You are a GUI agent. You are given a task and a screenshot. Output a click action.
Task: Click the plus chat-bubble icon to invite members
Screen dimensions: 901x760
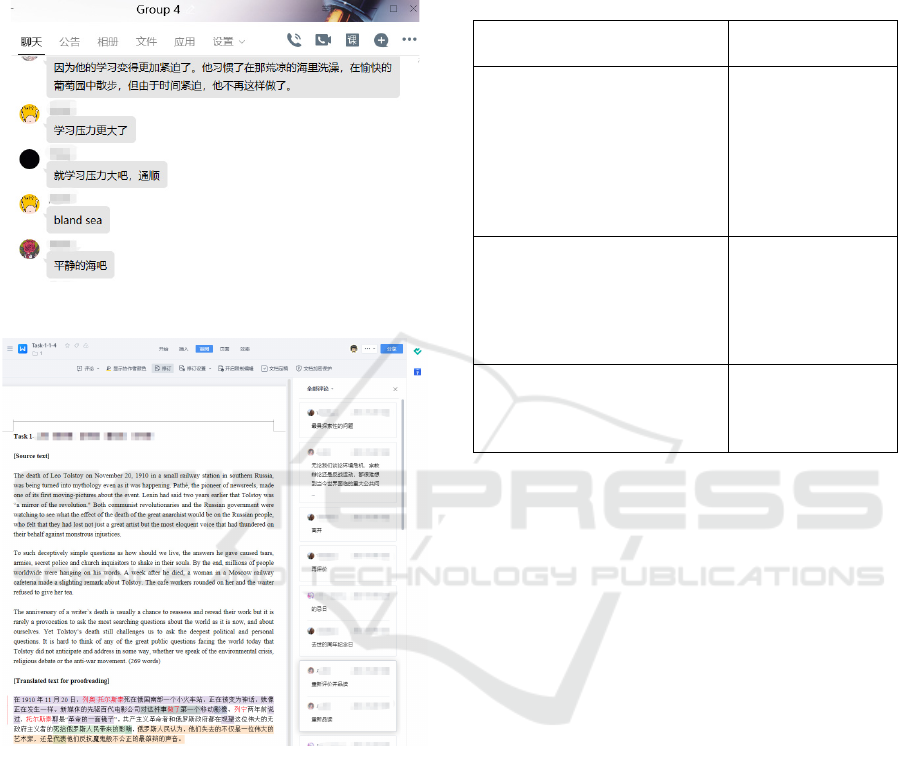tap(381, 40)
